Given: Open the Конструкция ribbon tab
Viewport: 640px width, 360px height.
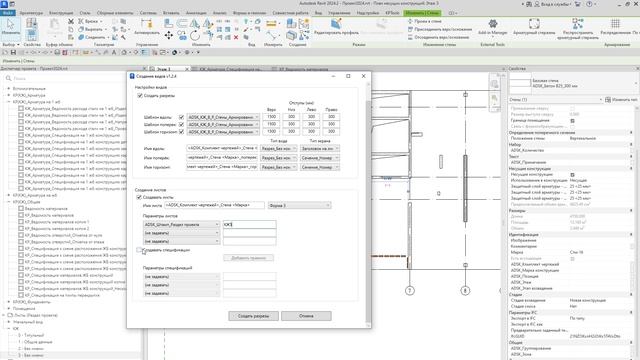Looking at the screenshot, I should click(x=61, y=13).
